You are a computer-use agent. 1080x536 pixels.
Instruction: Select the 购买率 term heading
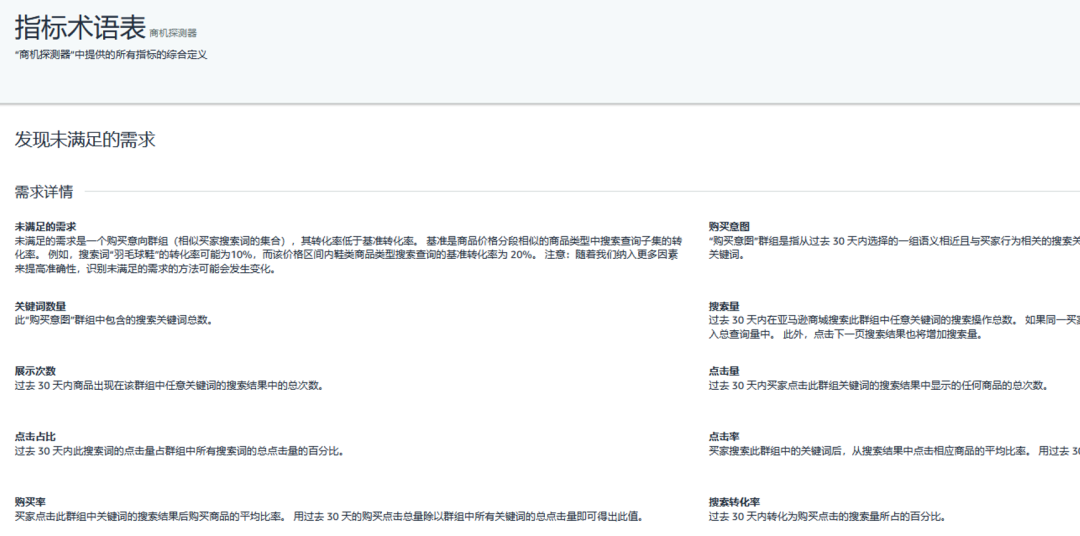coord(30,502)
